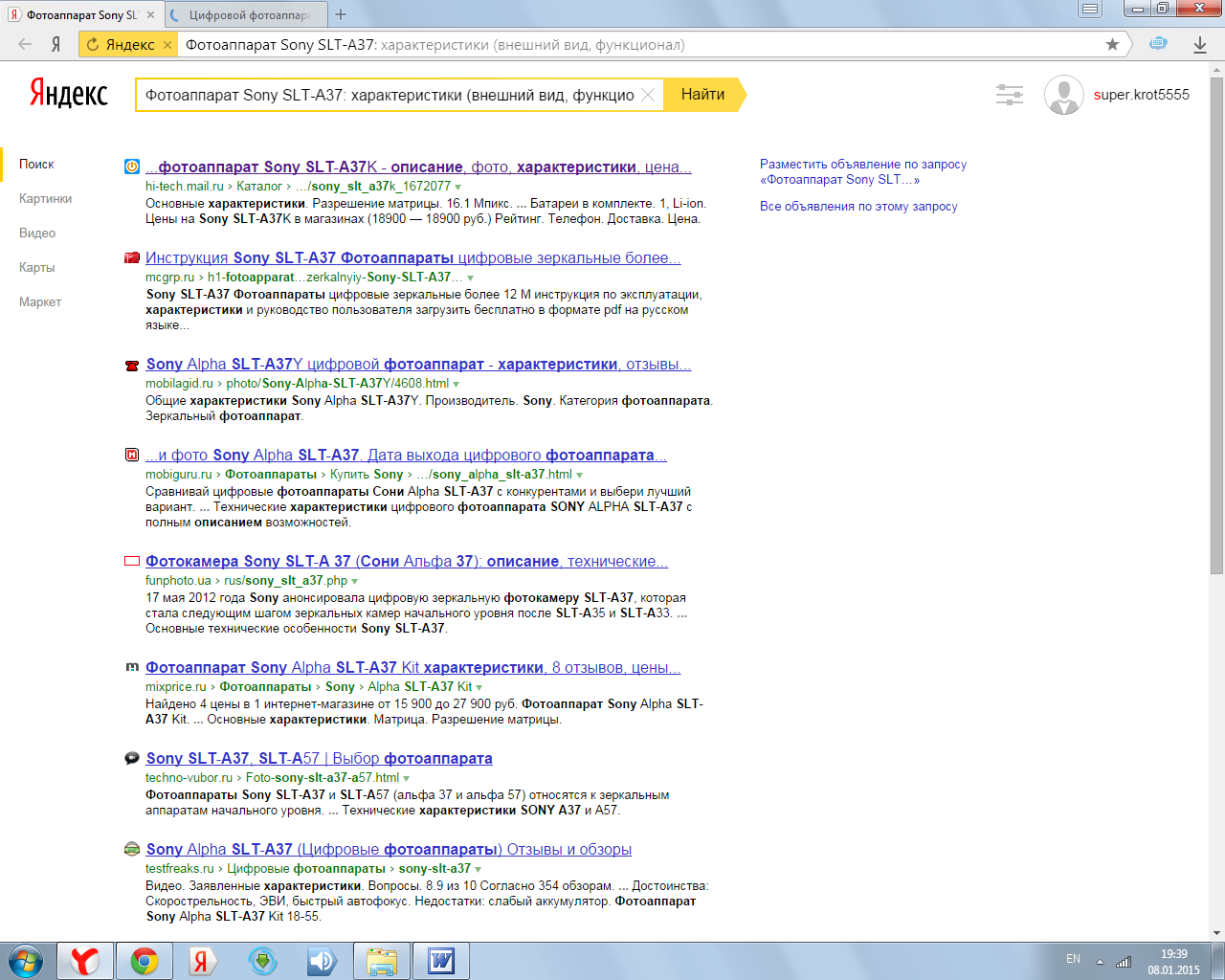The width and height of the screenshot is (1225, 980).
Task: Open Инструкция Sony SLT-A37 Фотоаппараты link
Action: coord(413,257)
